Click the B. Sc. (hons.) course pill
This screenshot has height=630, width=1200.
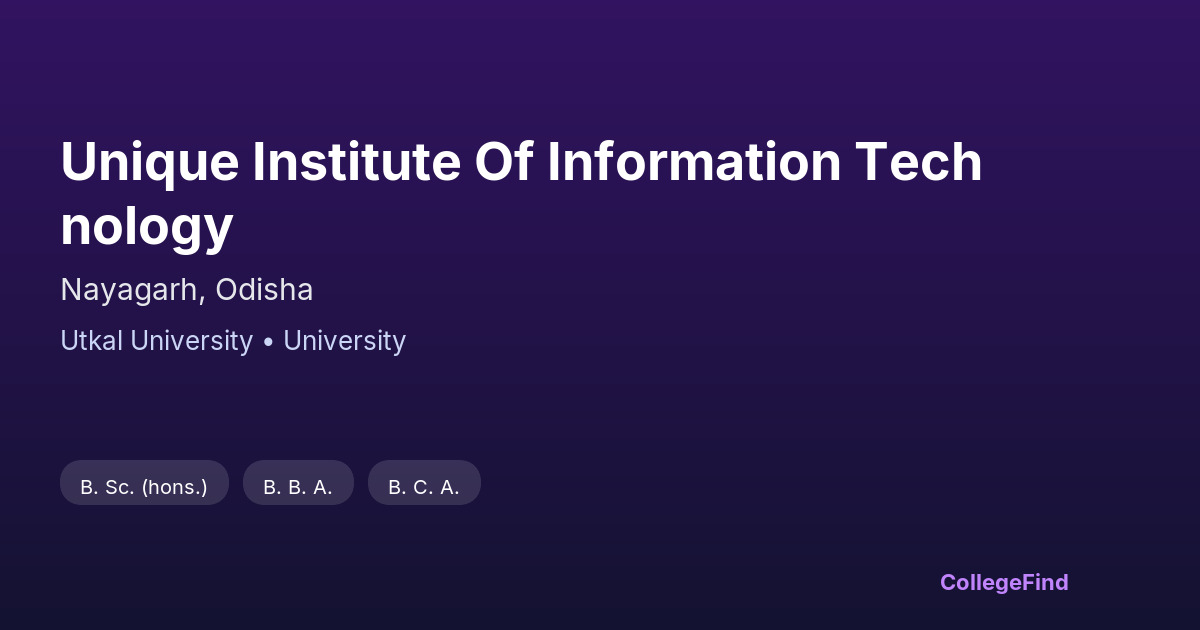point(144,483)
